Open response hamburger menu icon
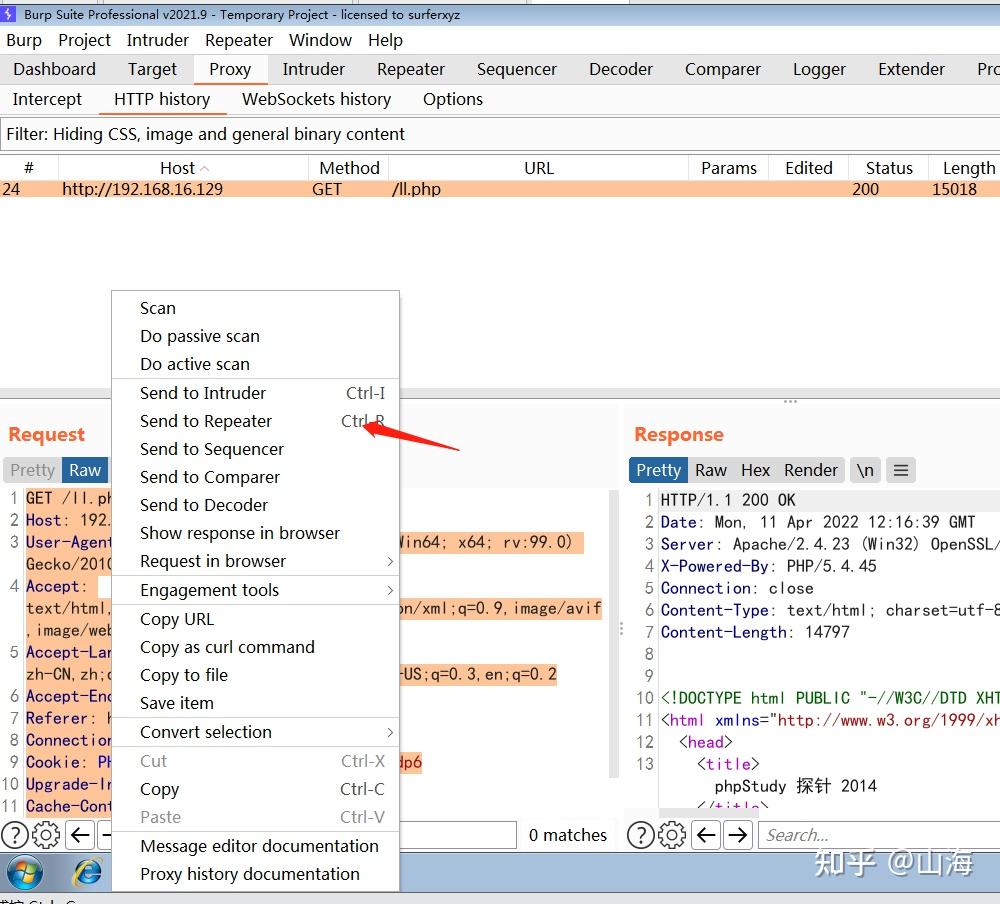The height and width of the screenshot is (904, 1000). tap(901, 470)
